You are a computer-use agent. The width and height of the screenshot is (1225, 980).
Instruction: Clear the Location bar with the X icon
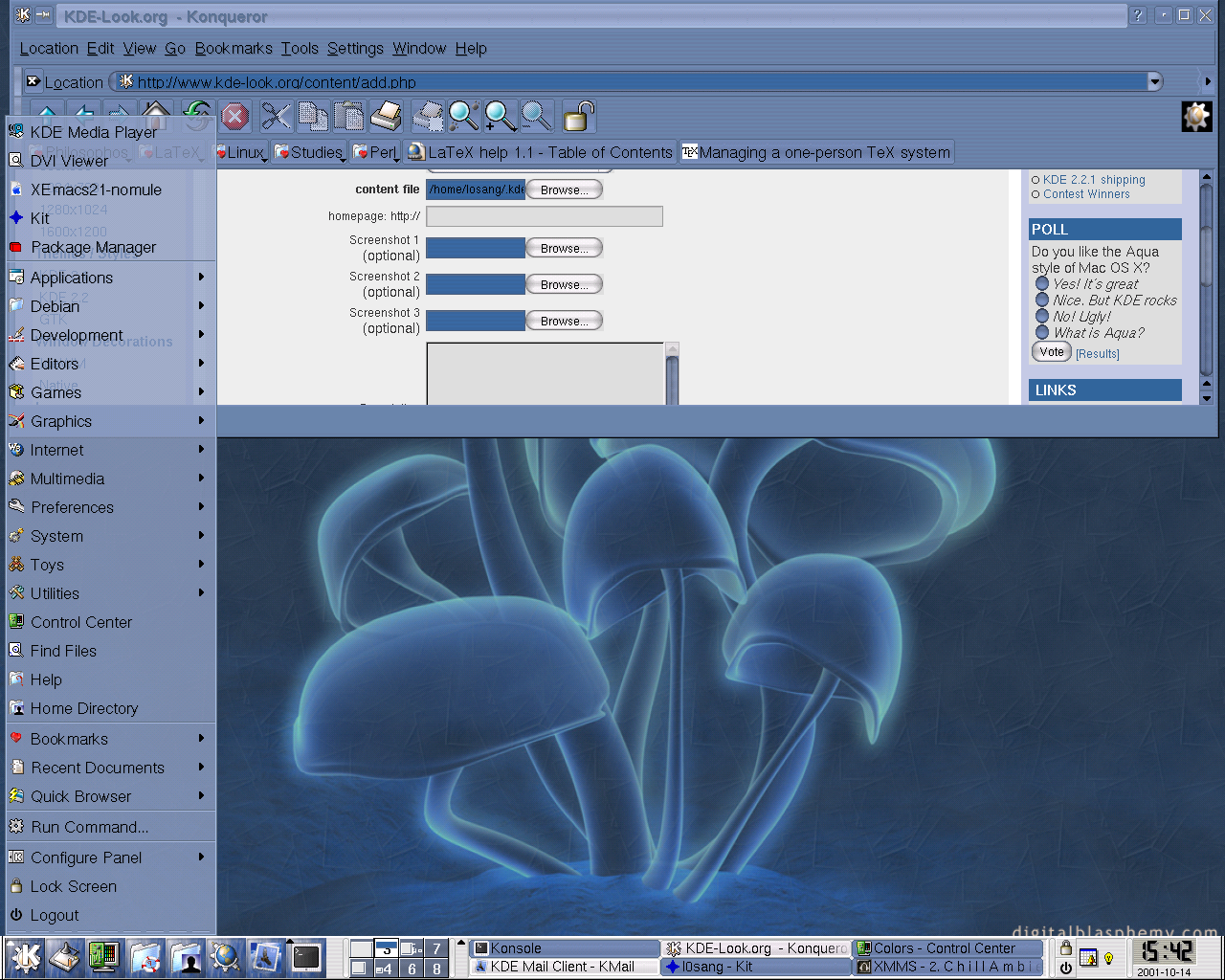[33, 81]
